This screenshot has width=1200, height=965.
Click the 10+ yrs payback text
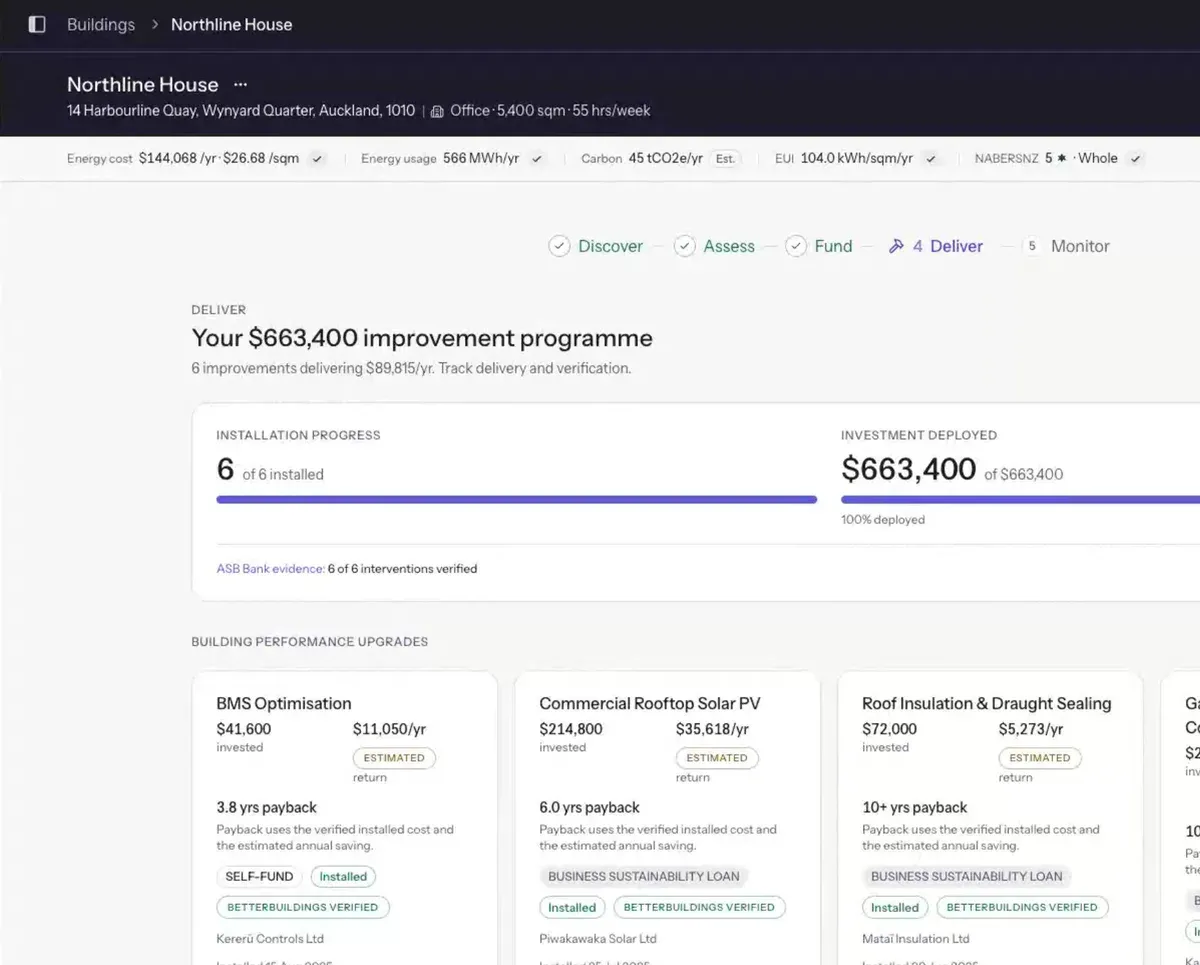[915, 807]
